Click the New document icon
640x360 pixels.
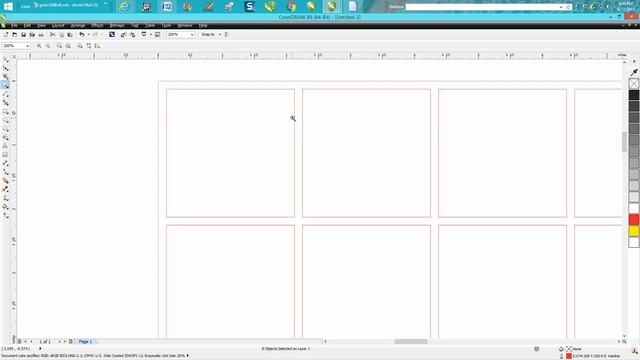tap(6, 35)
